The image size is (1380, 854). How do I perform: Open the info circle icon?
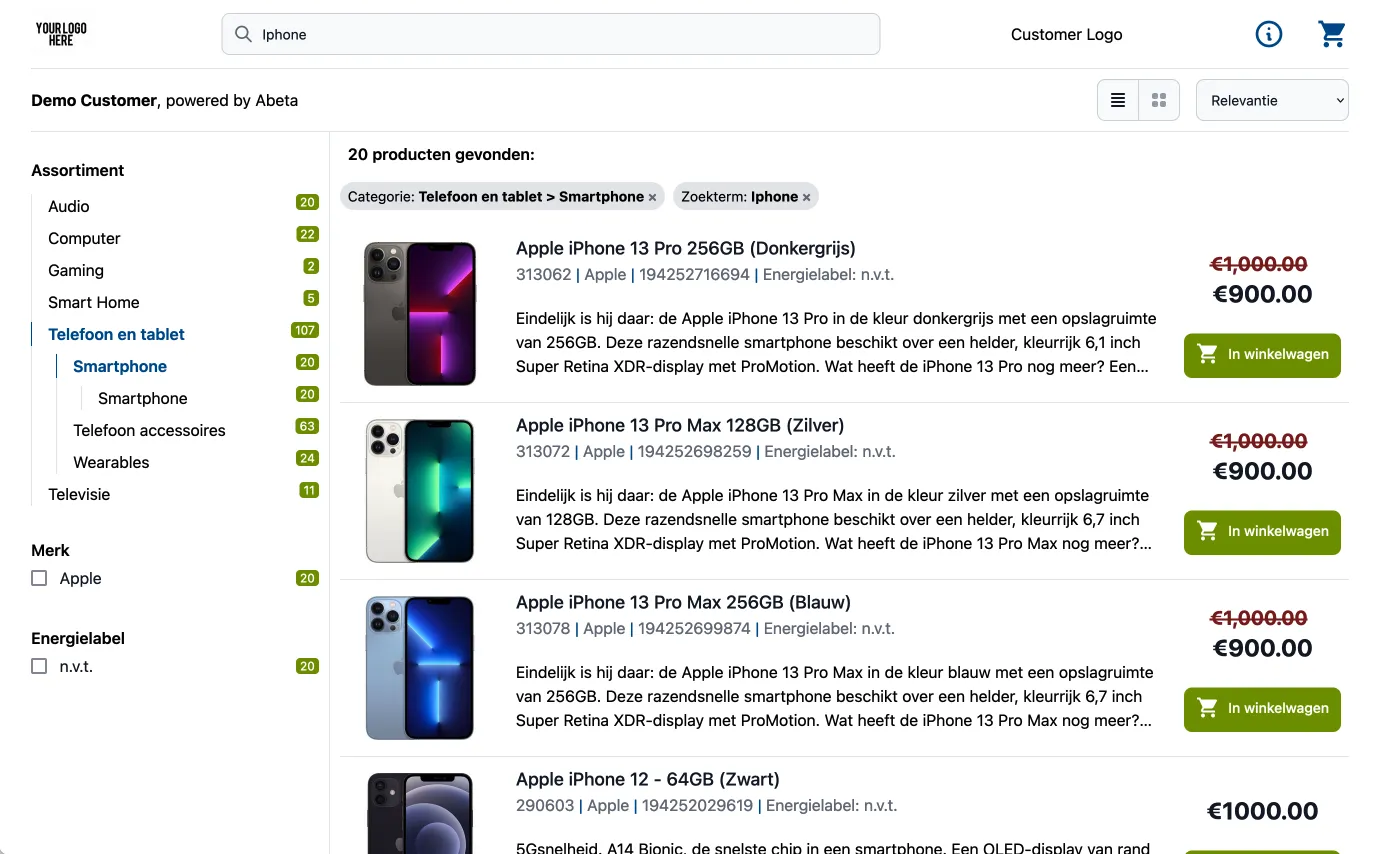(1268, 34)
